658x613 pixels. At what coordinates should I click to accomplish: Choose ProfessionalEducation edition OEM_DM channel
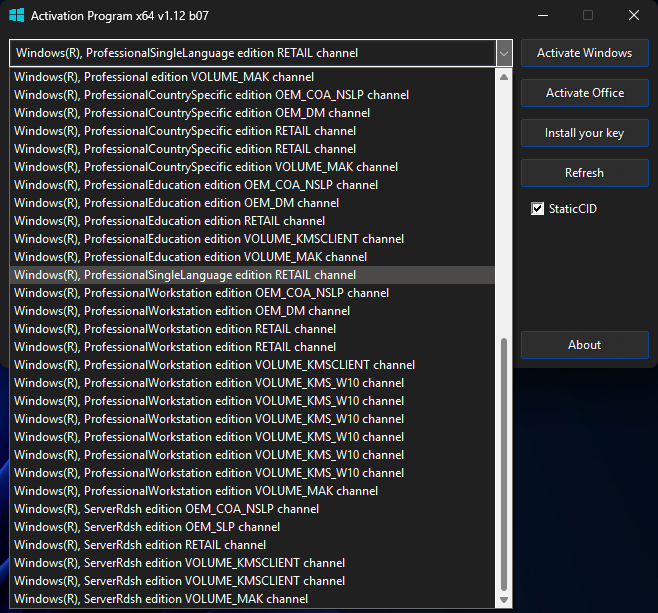pyautogui.click(x=252, y=203)
